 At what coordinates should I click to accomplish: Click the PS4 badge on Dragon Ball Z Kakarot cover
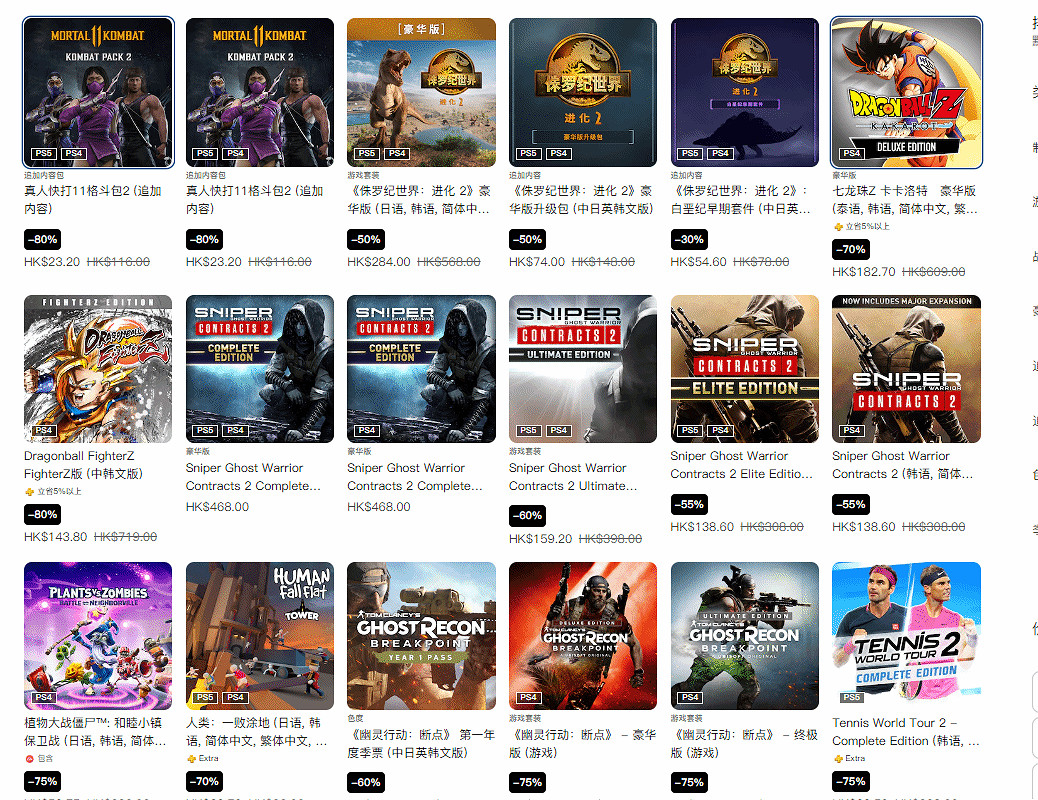(851, 153)
